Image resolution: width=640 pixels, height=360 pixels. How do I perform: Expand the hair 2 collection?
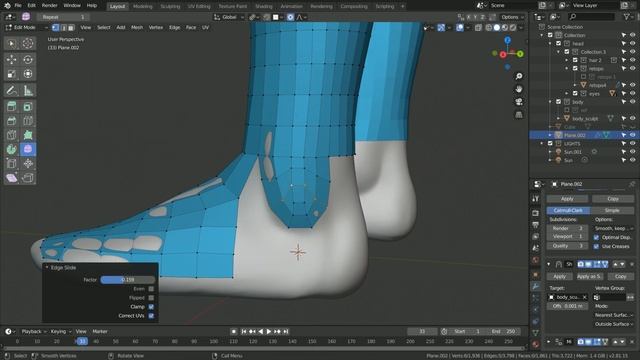[x=567, y=60]
